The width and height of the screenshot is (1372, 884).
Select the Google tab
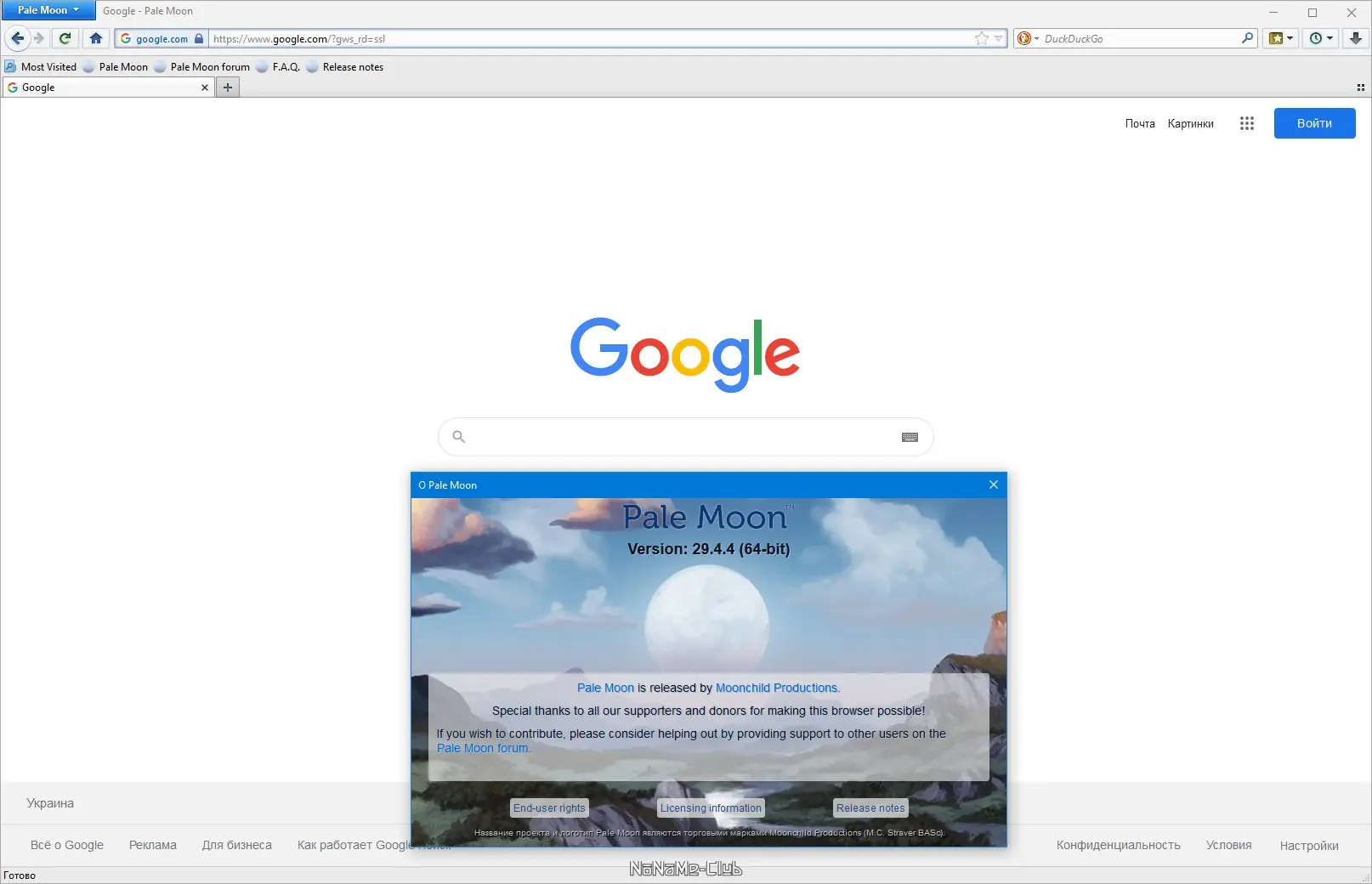pos(108,88)
